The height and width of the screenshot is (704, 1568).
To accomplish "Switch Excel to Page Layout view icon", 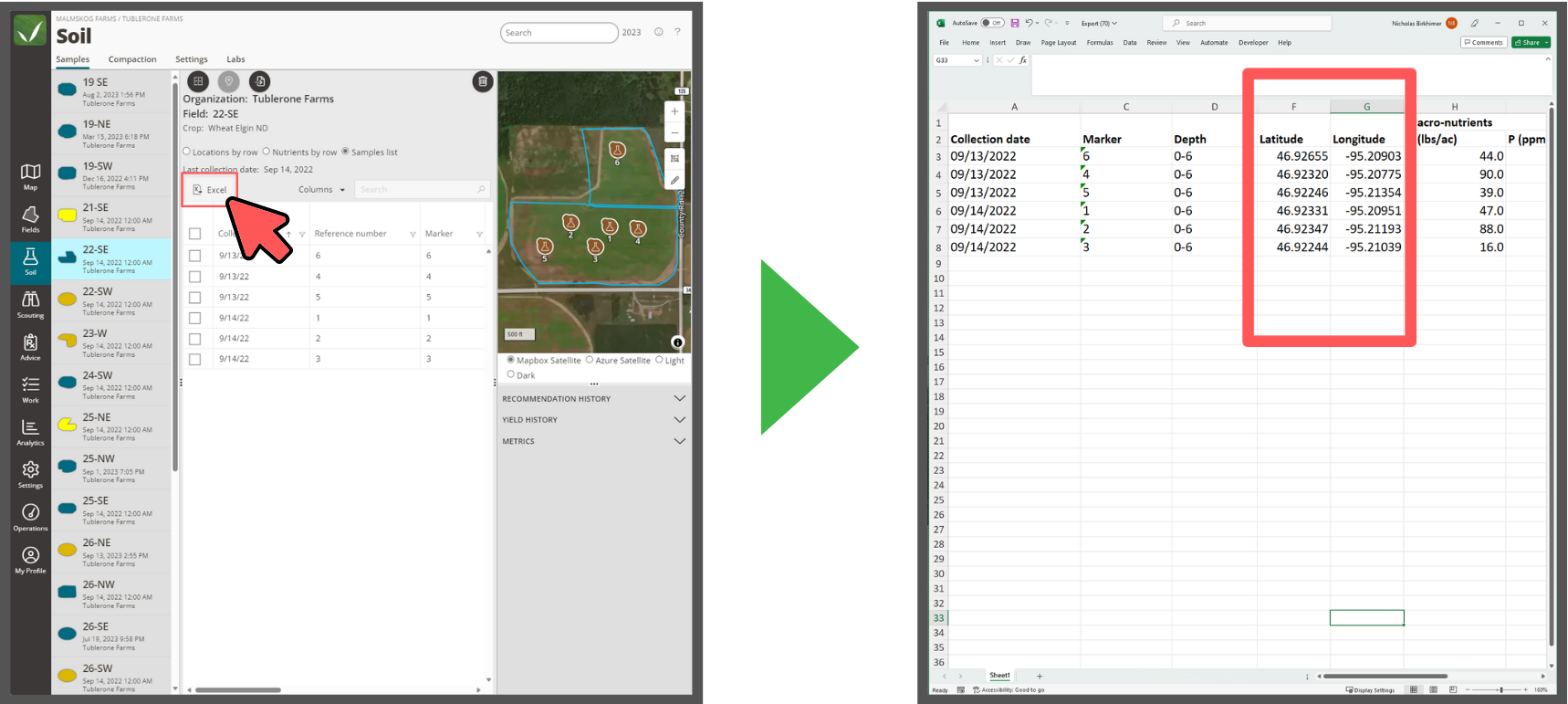I will pos(1433,689).
